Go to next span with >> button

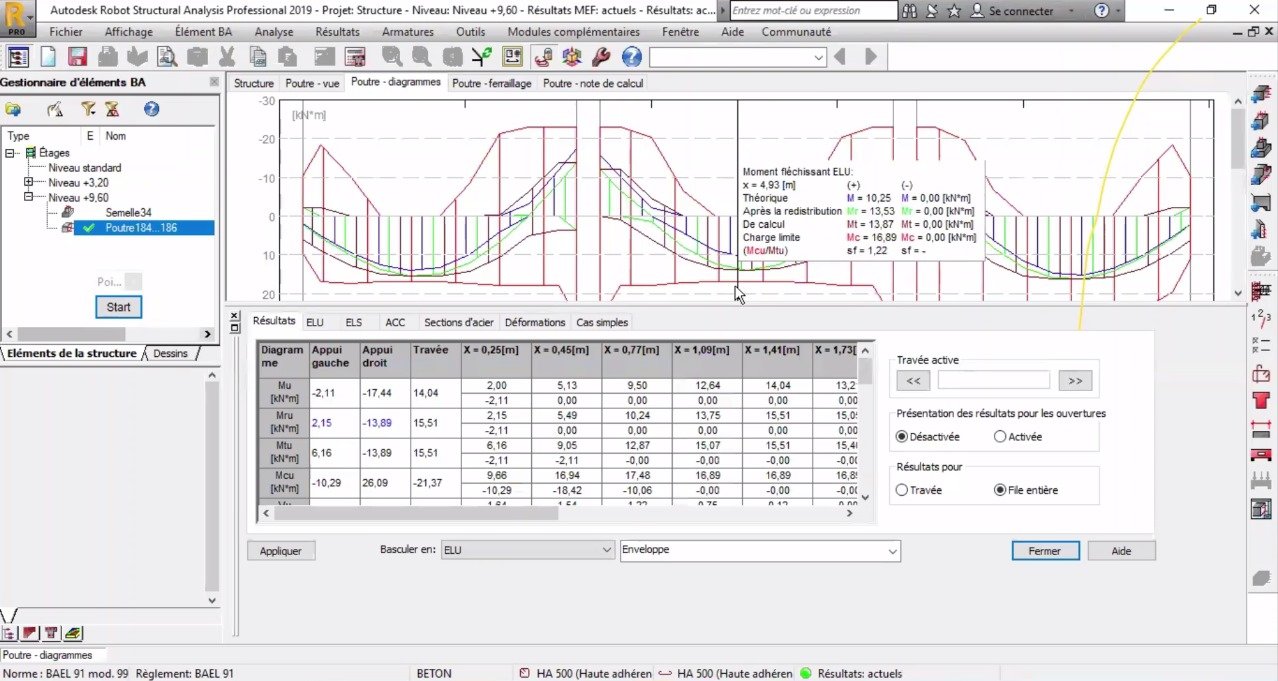click(x=1074, y=381)
